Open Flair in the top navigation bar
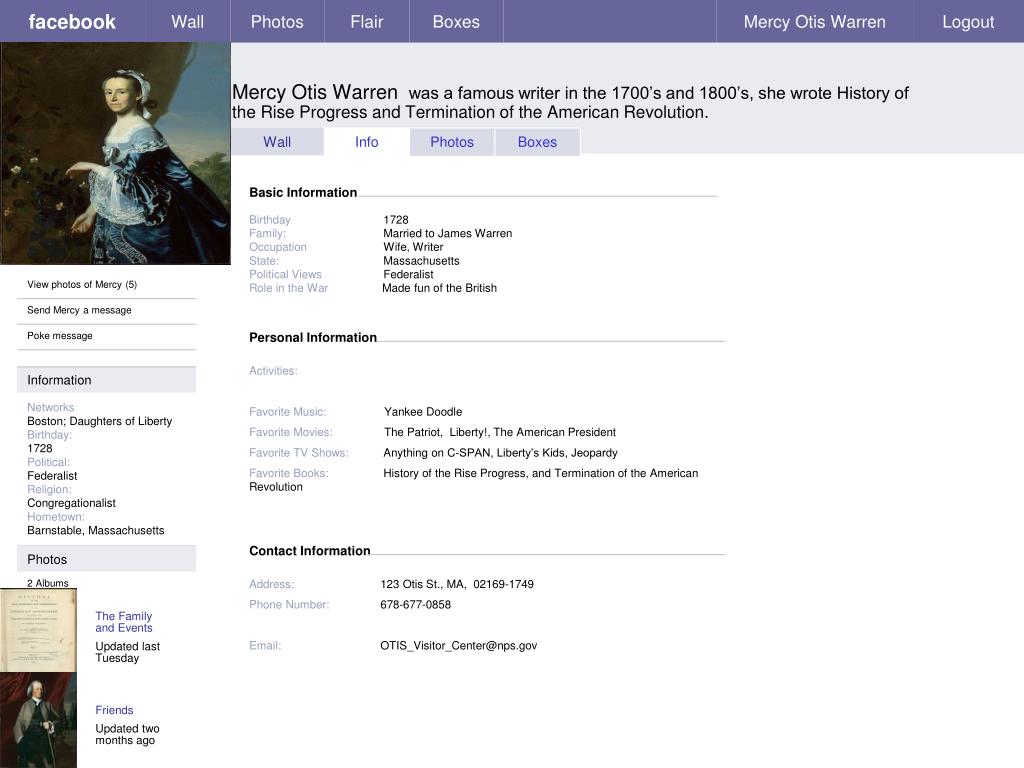This screenshot has height=768, width=1024. tap(366, 22)
